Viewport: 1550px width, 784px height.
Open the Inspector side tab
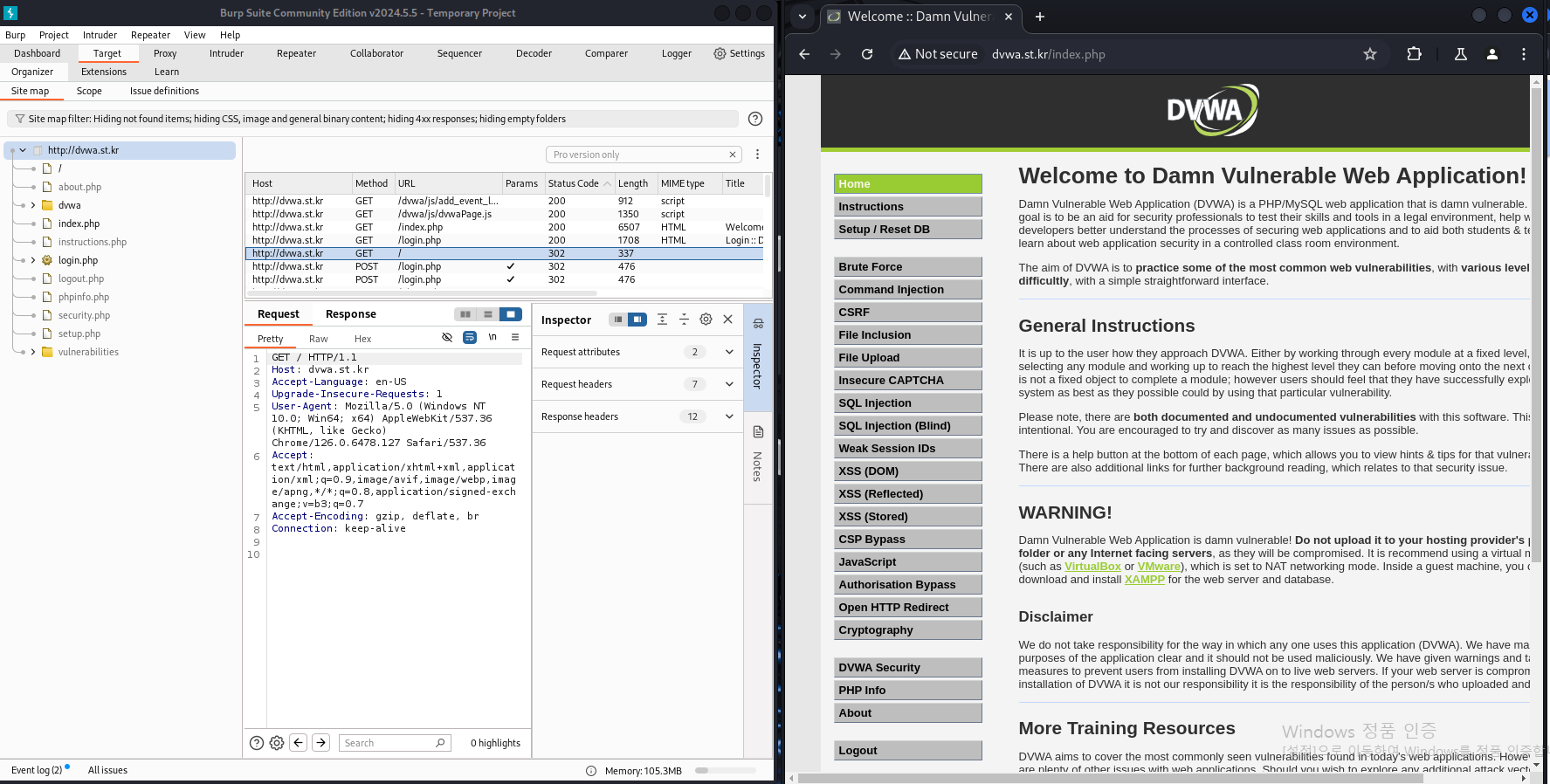[757, 357]
